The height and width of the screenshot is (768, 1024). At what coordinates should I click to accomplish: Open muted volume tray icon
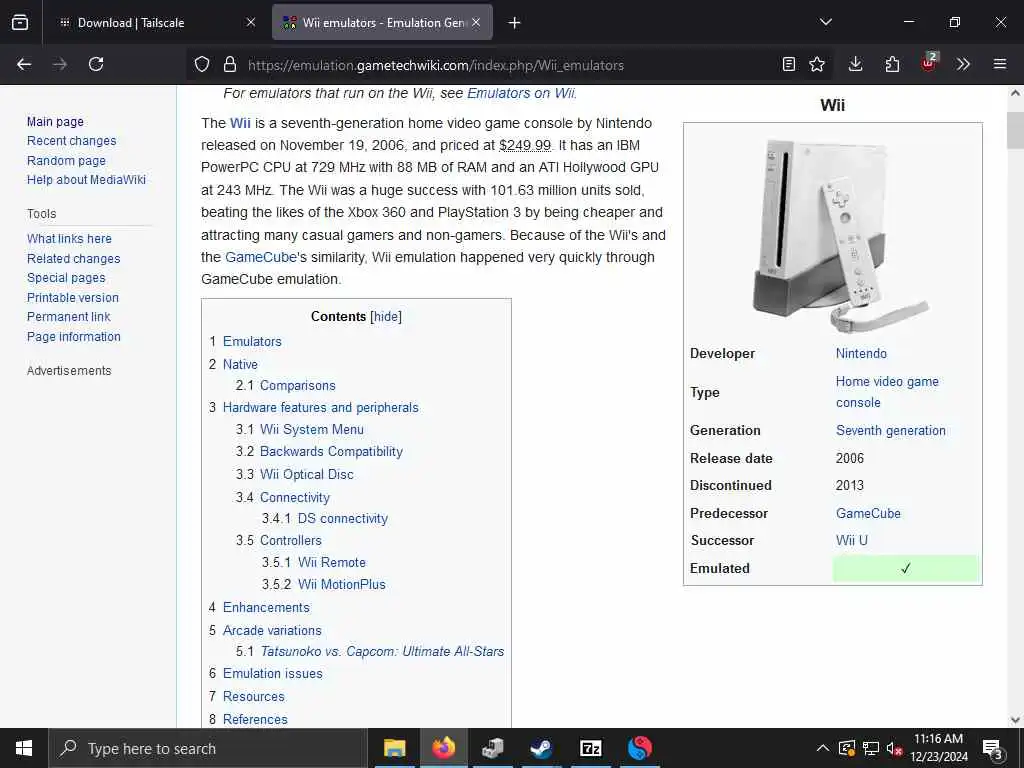(x=894, y=748)
